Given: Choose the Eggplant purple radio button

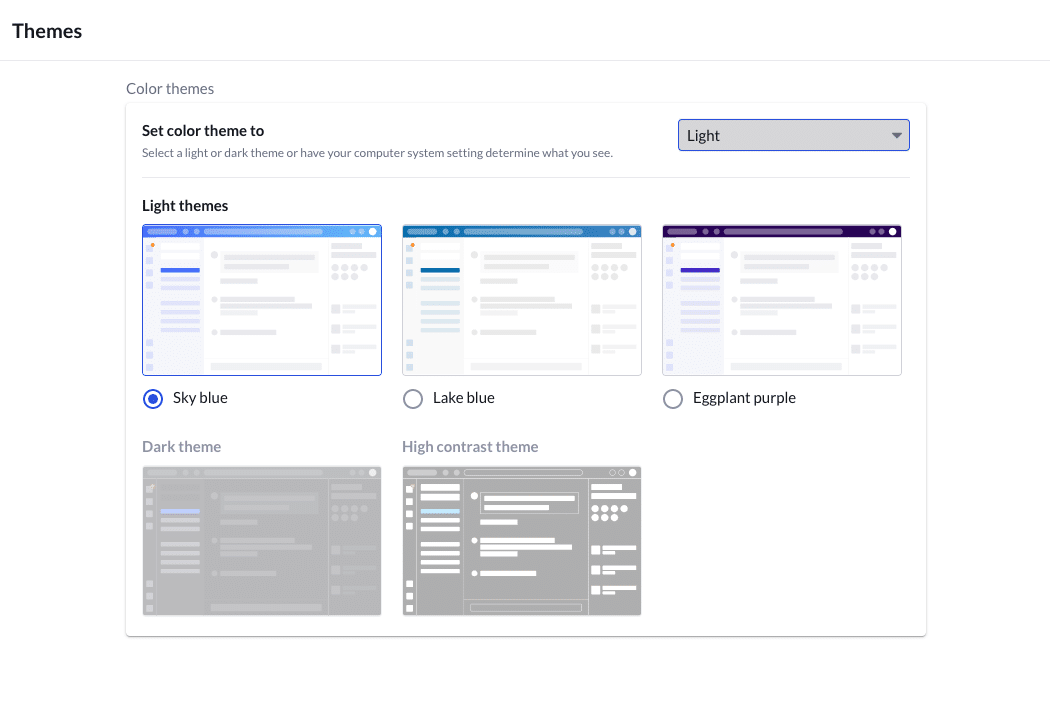Looking at the screenshot, I should pos(673,399).
